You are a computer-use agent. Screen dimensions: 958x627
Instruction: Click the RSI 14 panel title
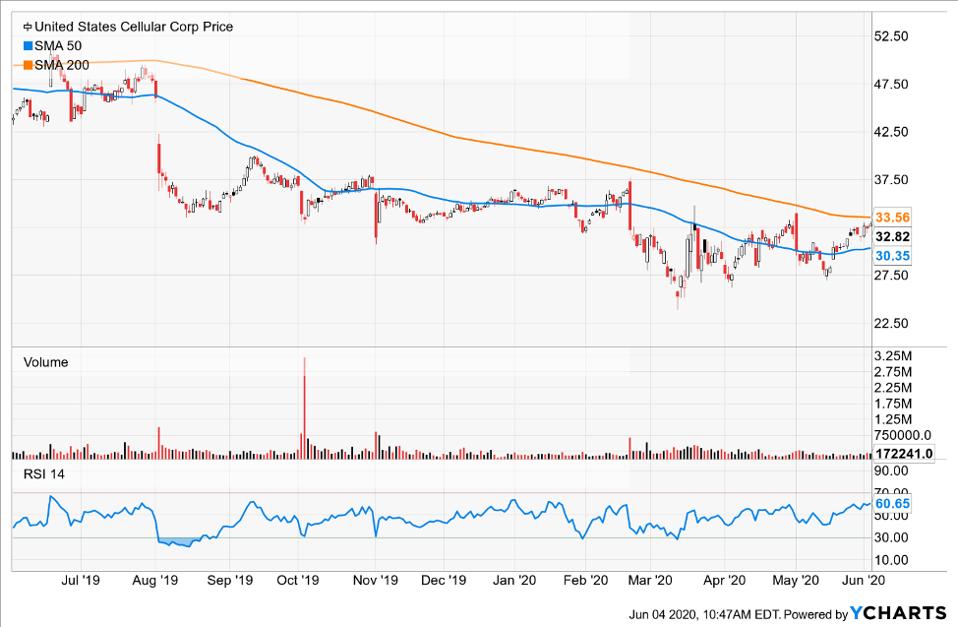tap(44, 474)
